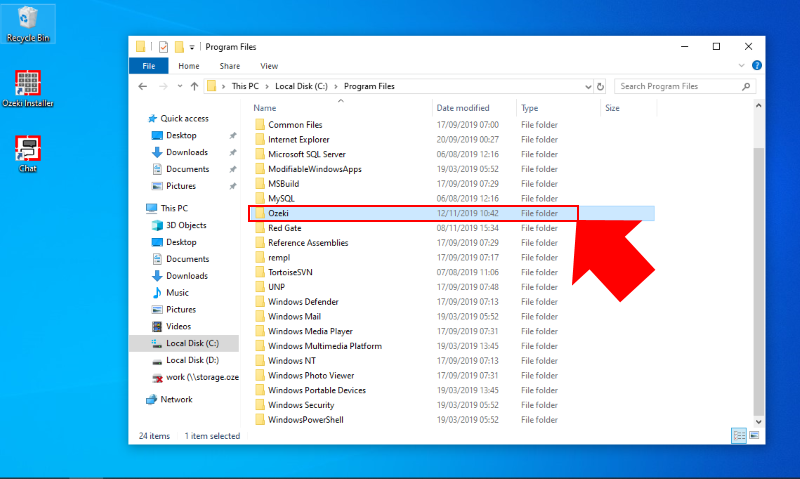Image resolution: width=800 pixels, height=479 pixels.
Task: Select the rempl folder icon
Action: (260, 258)
